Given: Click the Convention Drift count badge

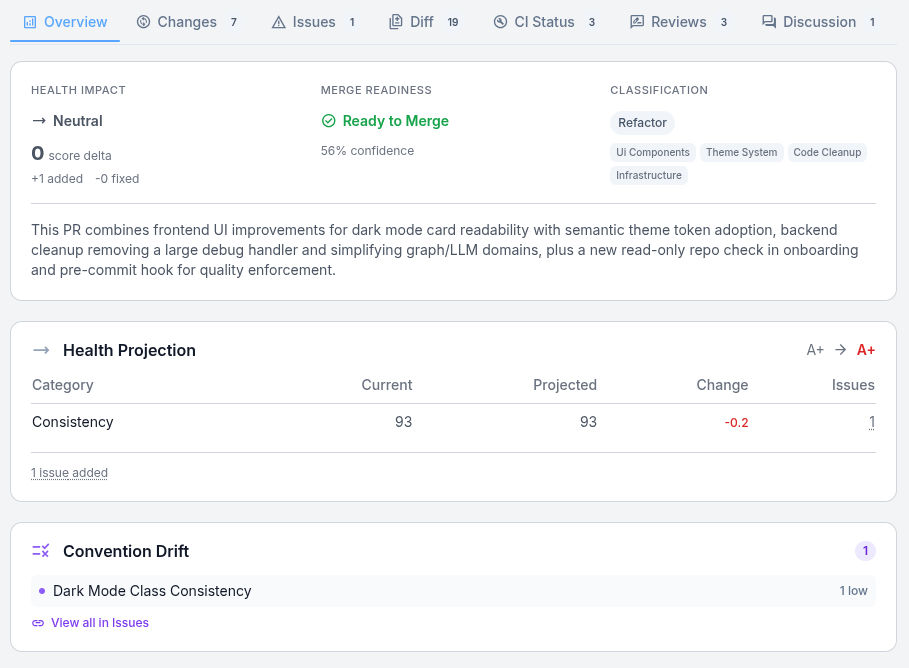Looking at the screenshot, I should click(x=865, y=551).
